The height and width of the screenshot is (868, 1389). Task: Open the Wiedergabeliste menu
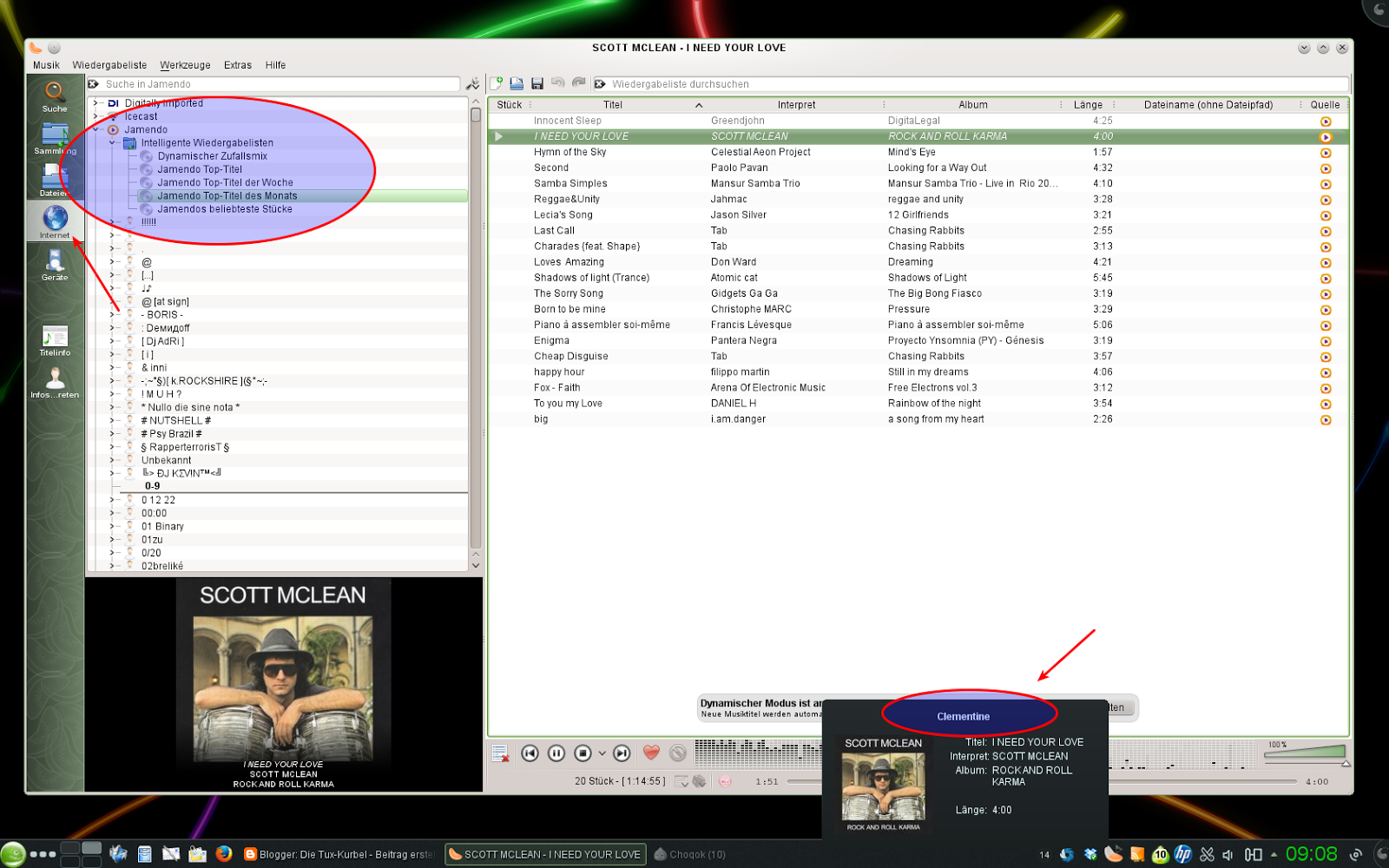point(109,65)
